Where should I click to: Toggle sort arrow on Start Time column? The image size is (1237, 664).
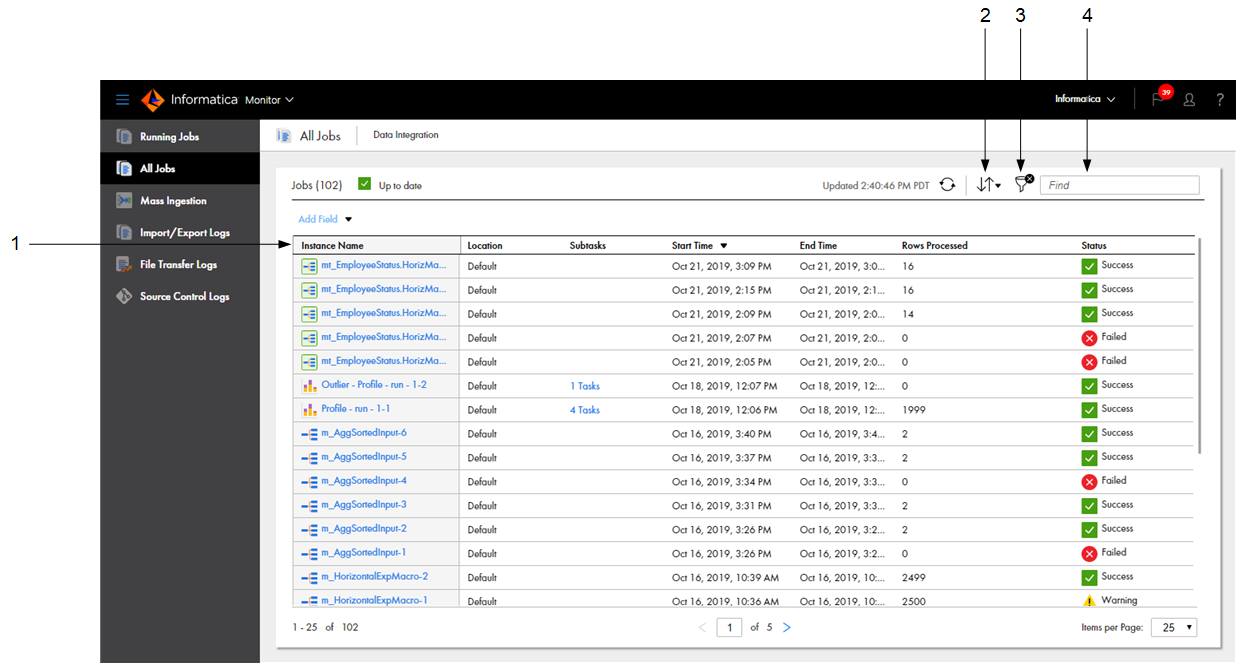[x=724, y=246]
